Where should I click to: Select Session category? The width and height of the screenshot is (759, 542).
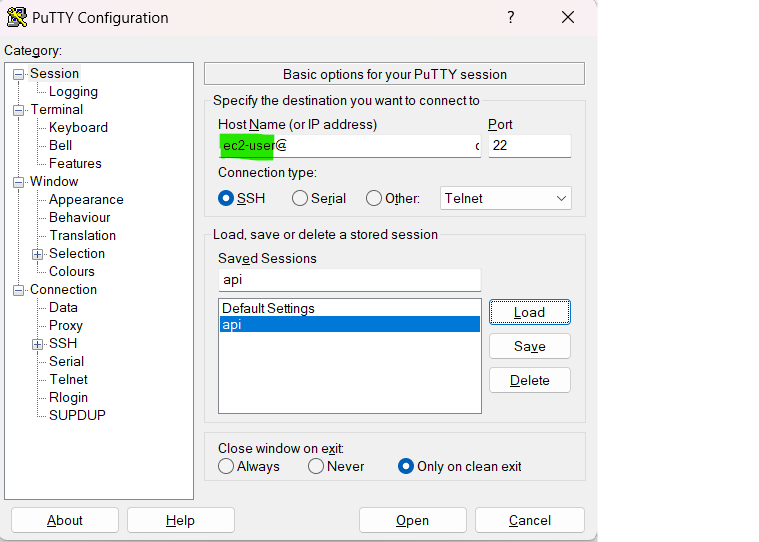54,73
